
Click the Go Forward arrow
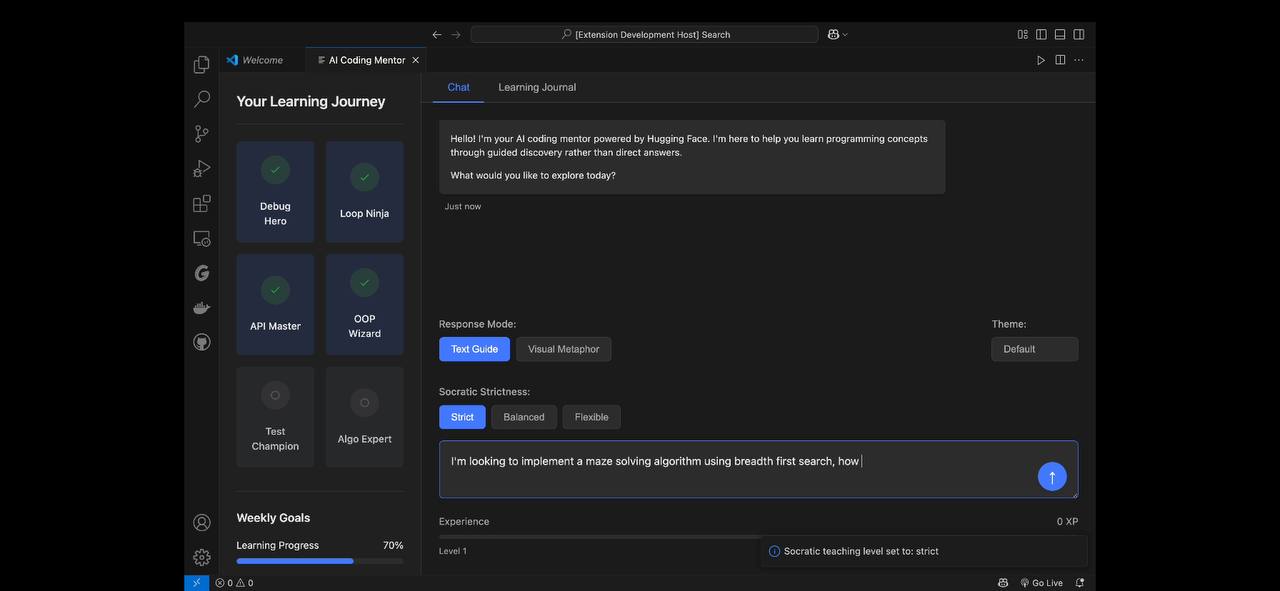[x=456, y=34]
